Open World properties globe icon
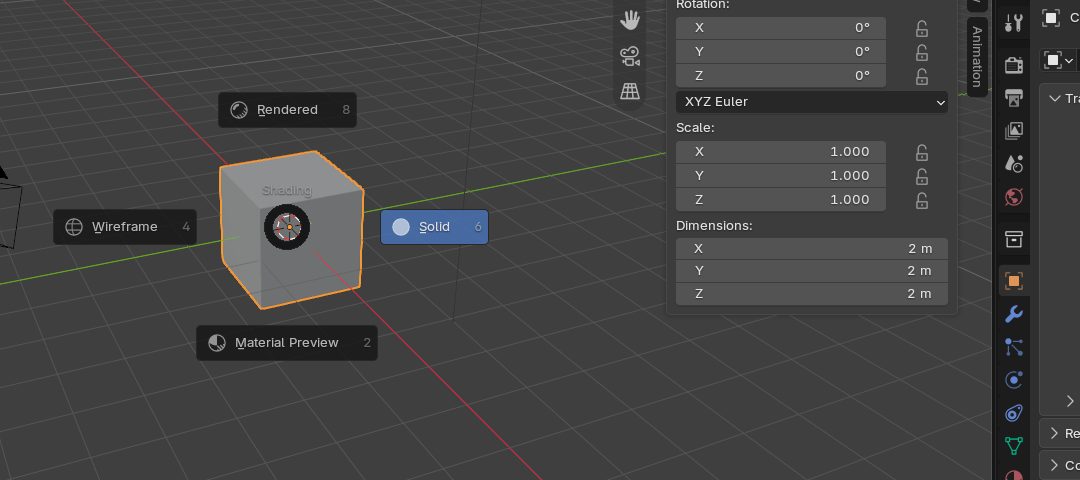The image size is (1080, 480). (1013, 197)
